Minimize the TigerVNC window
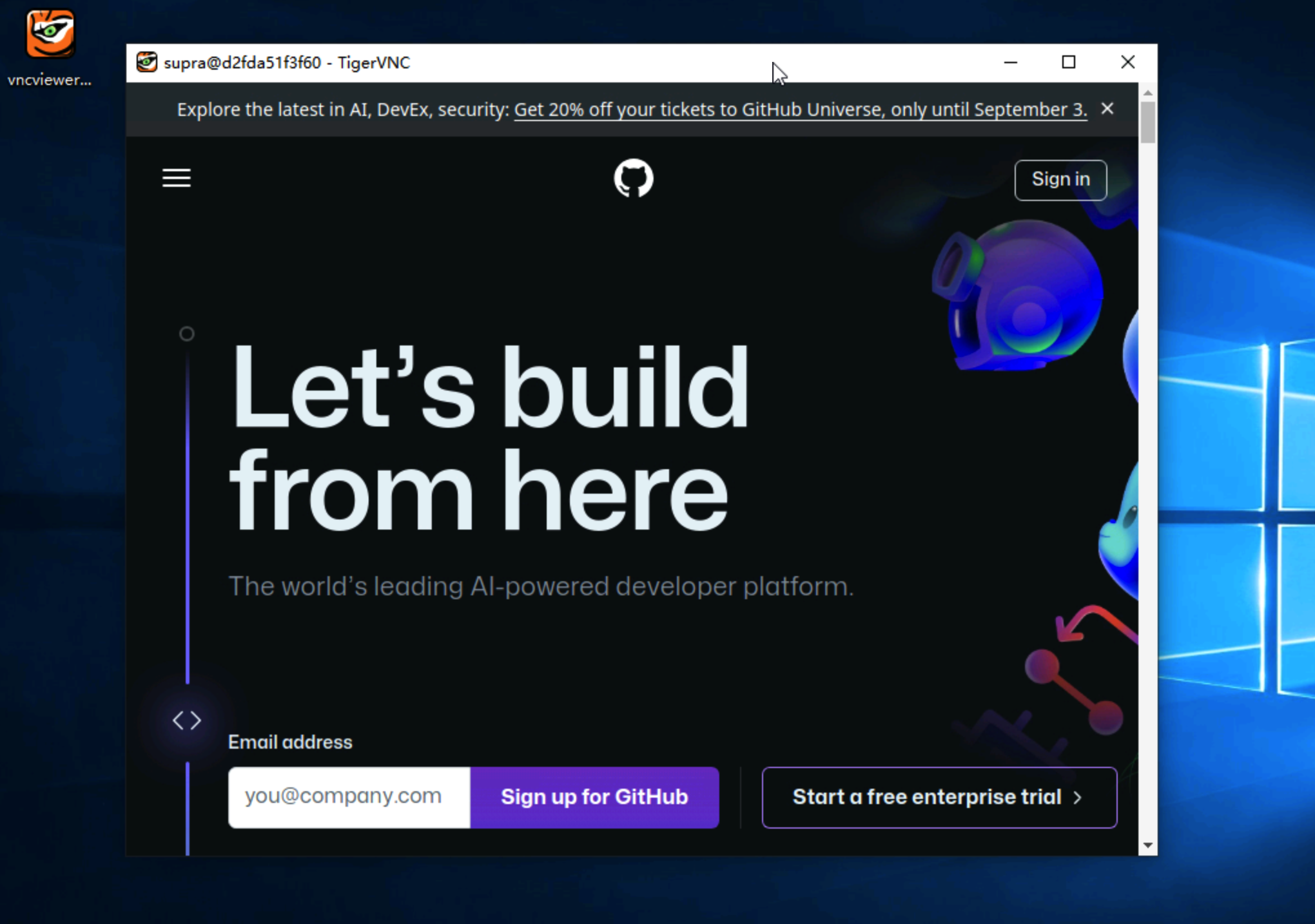1315x924 pixels. [x=1010, y=63]
